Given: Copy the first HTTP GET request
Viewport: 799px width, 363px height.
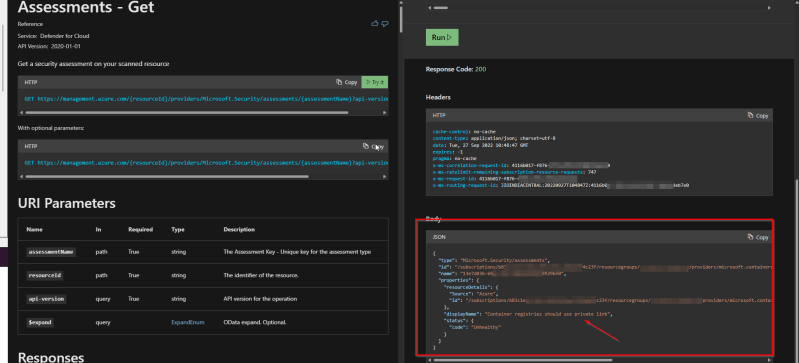Looking at the screenshot, I should 347,82.
